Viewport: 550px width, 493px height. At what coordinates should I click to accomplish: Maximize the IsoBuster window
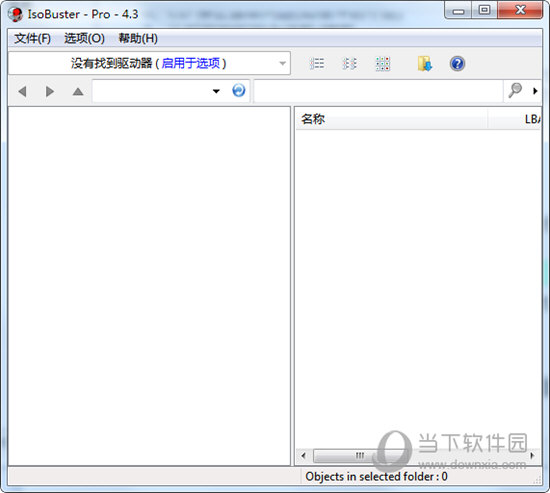pos(484,11)
